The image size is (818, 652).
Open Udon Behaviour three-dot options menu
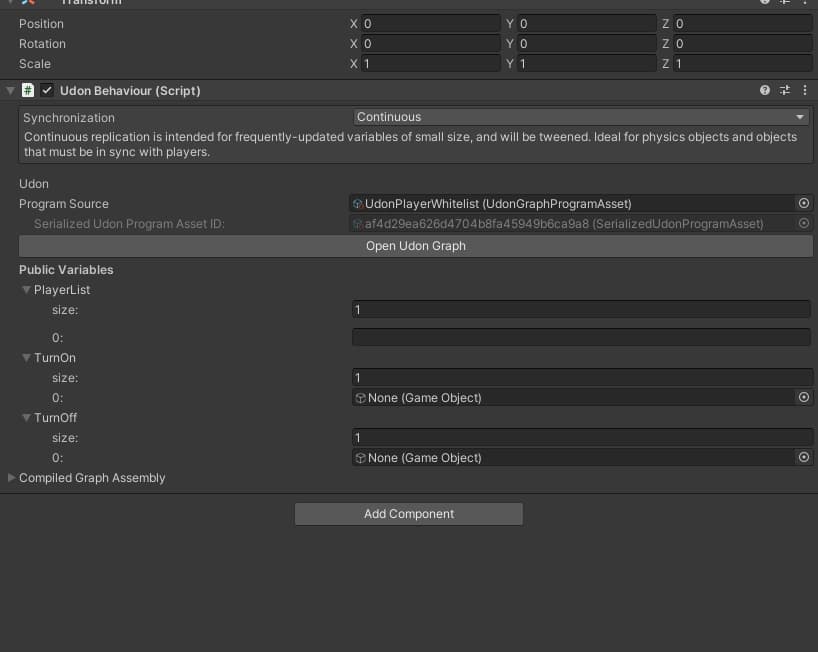(805, 90)
